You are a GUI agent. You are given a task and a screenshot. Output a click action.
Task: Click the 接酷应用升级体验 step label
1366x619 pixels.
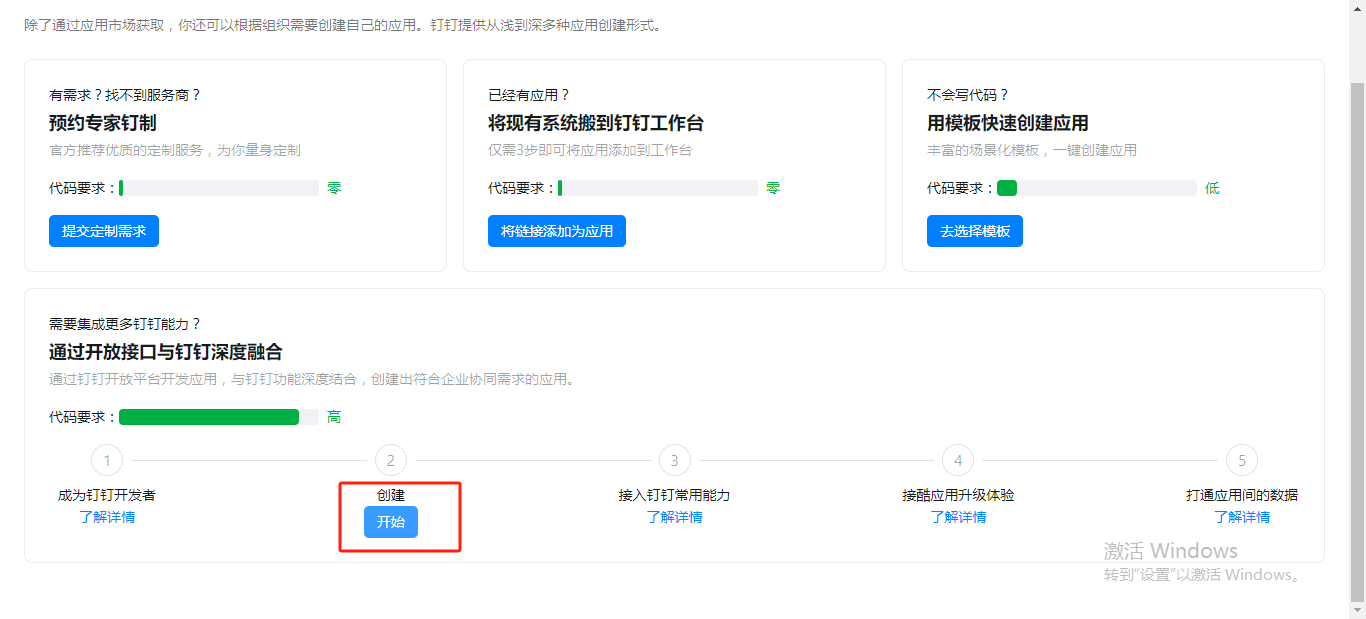[958, 495]
